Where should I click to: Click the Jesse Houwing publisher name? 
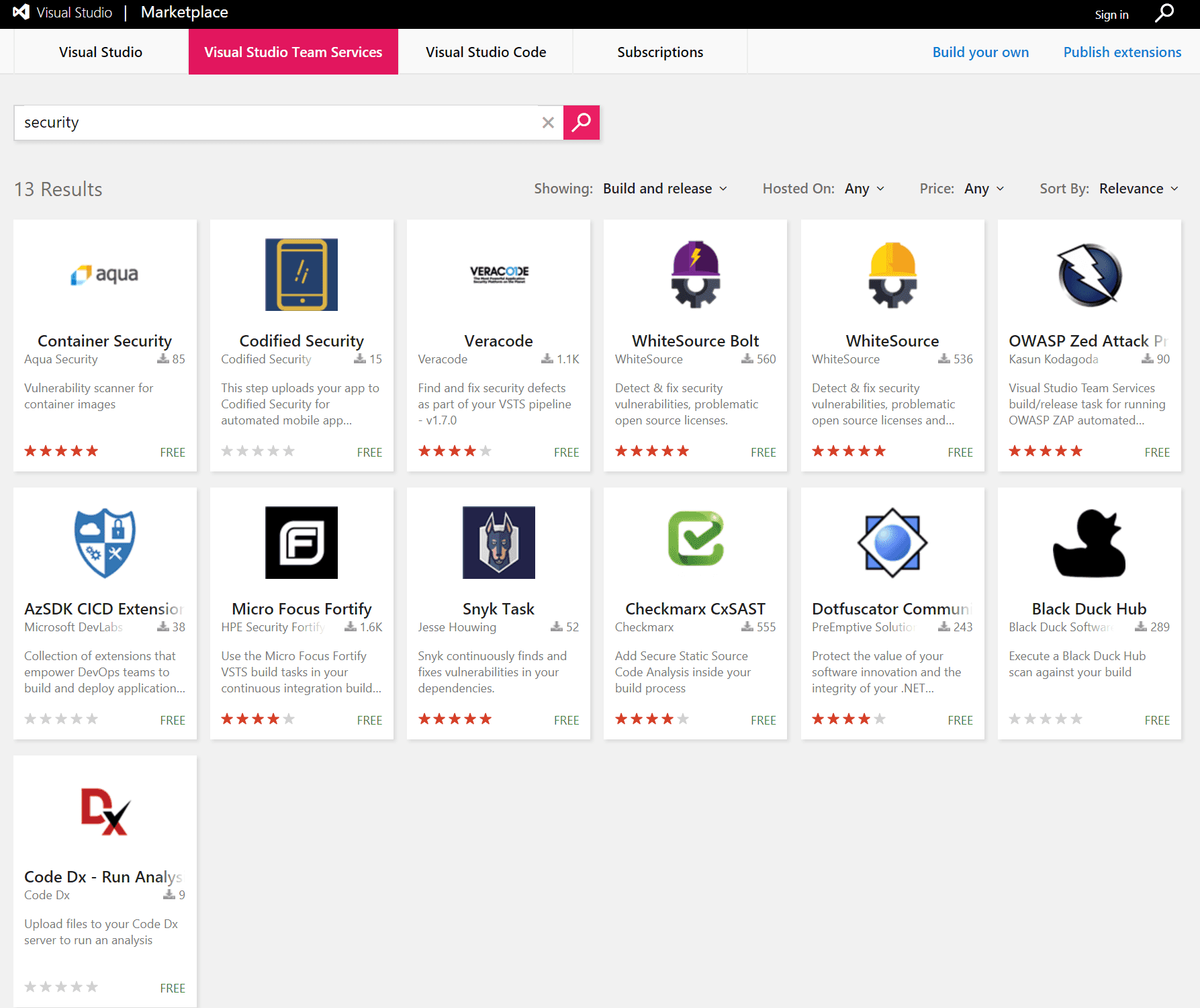click(x=457, y=627)
